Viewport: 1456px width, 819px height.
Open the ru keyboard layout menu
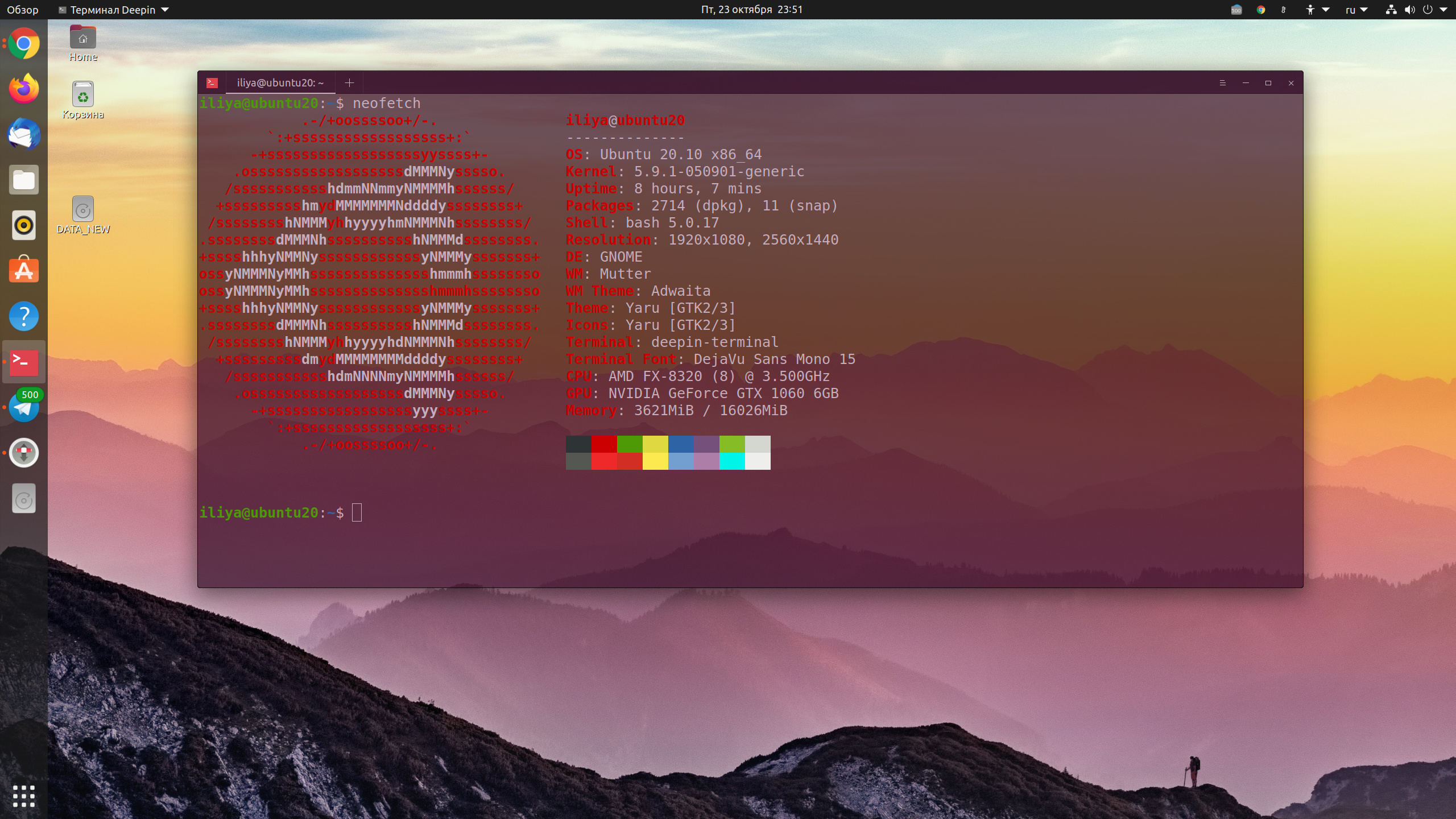click(x=1356, y=10)
